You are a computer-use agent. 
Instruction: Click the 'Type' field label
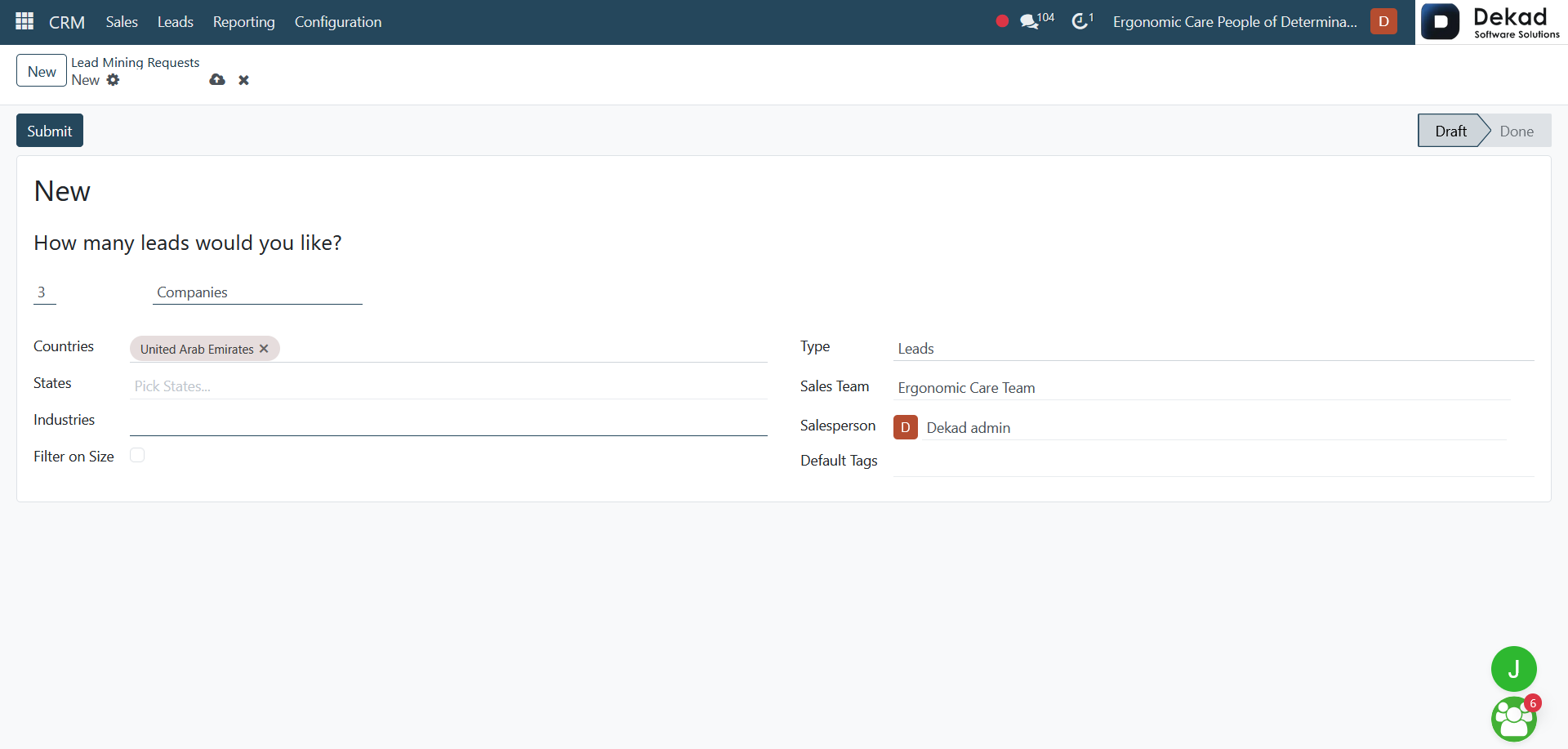(815, 346)
